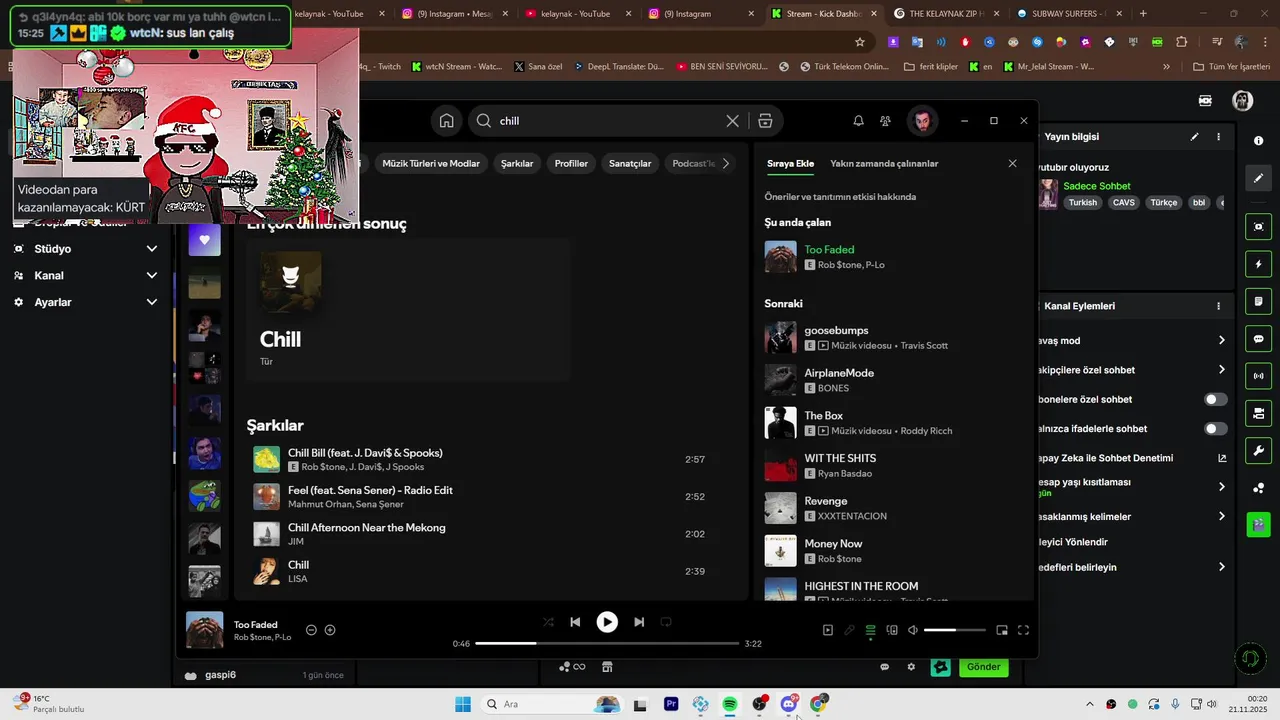Open Now Playing view icon
Viewport: 1280px width, 720px height.
(x=828, y=630)
